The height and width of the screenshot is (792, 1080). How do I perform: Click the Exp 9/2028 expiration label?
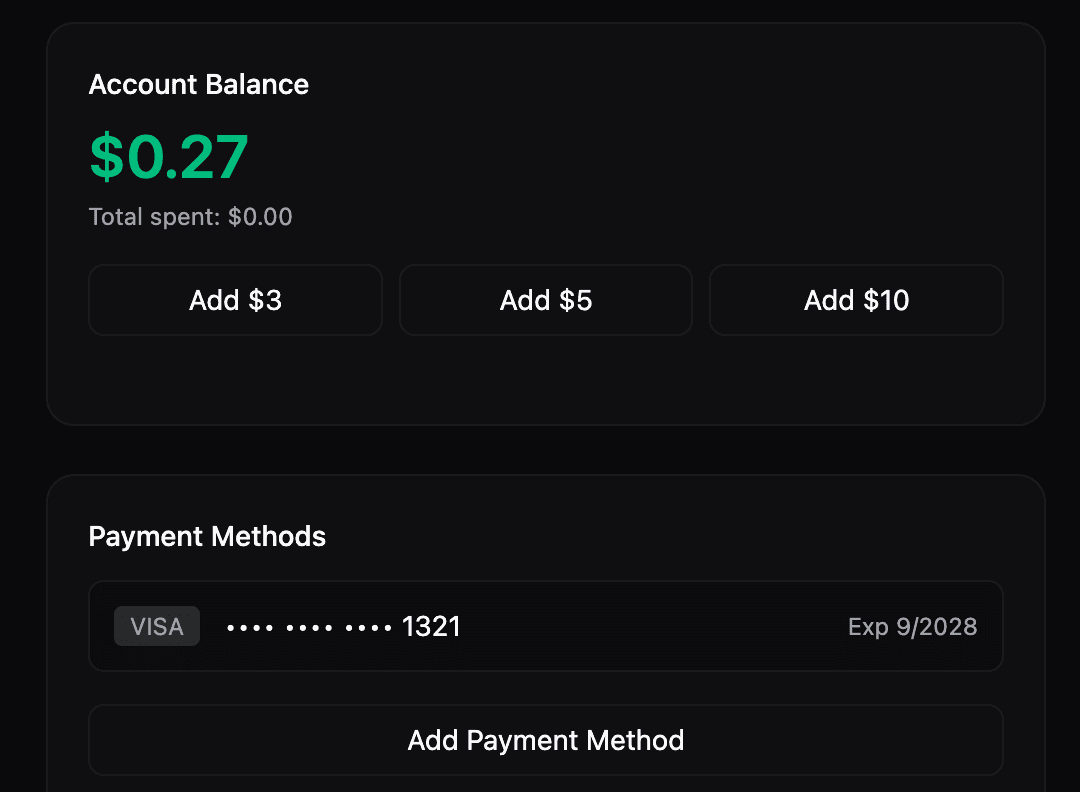(912, 626)
